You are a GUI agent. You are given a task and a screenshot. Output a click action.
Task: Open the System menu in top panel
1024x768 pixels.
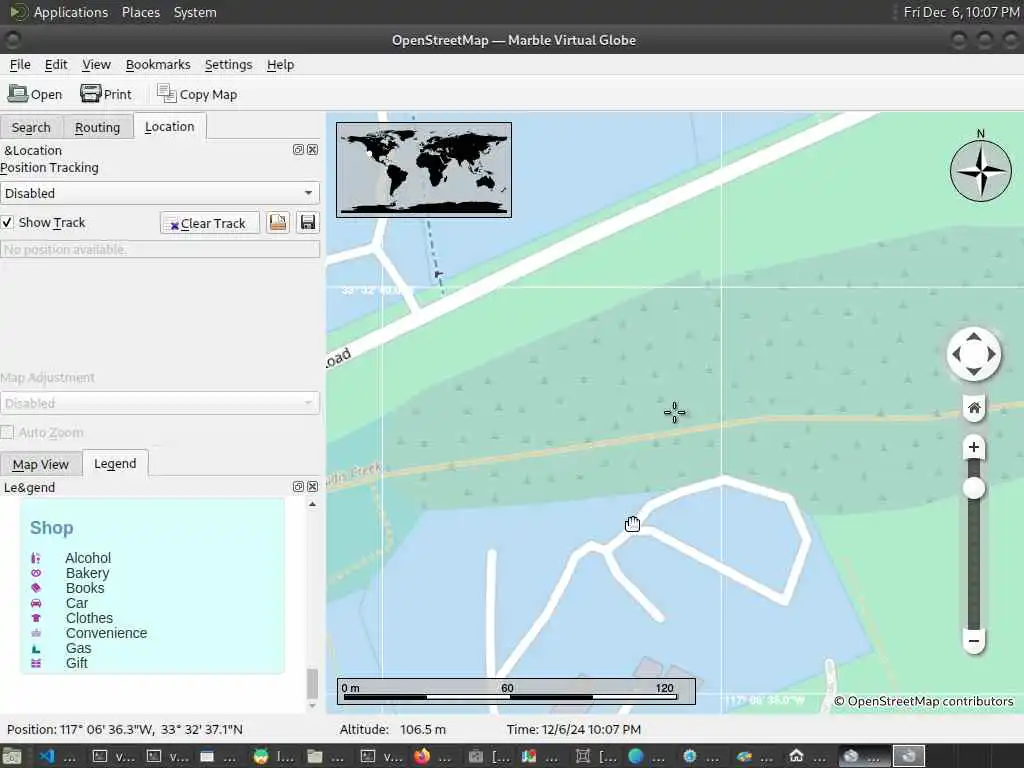coord(195,12)
